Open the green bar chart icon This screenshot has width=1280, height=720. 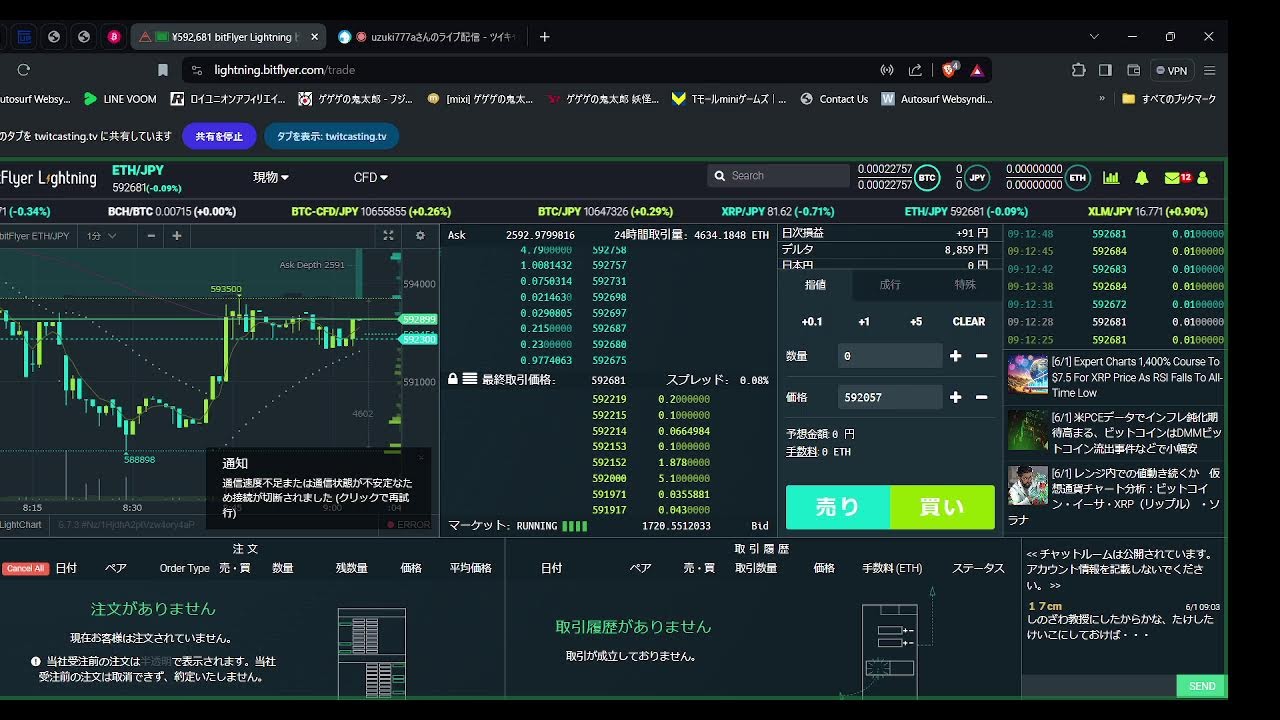(1111, 178)
